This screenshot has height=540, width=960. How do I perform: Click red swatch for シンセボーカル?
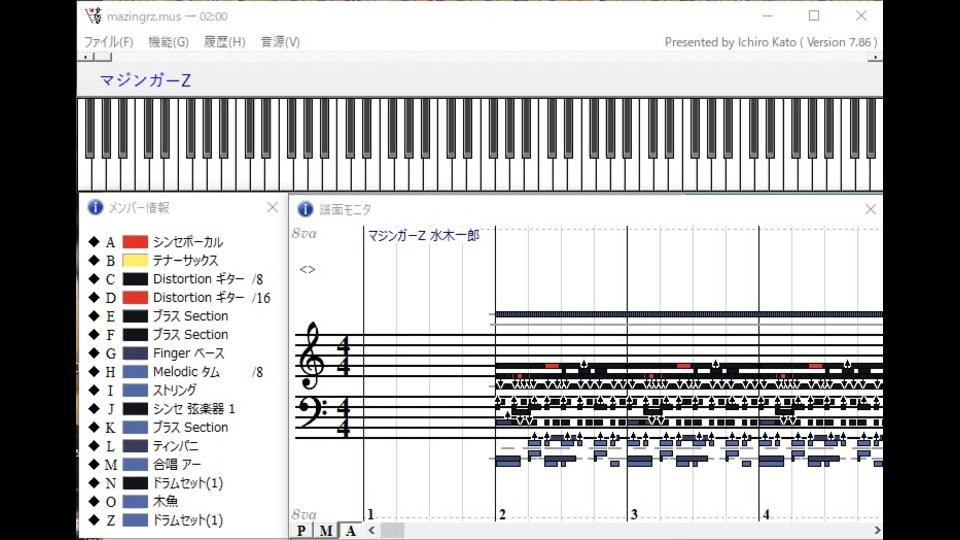135,242
